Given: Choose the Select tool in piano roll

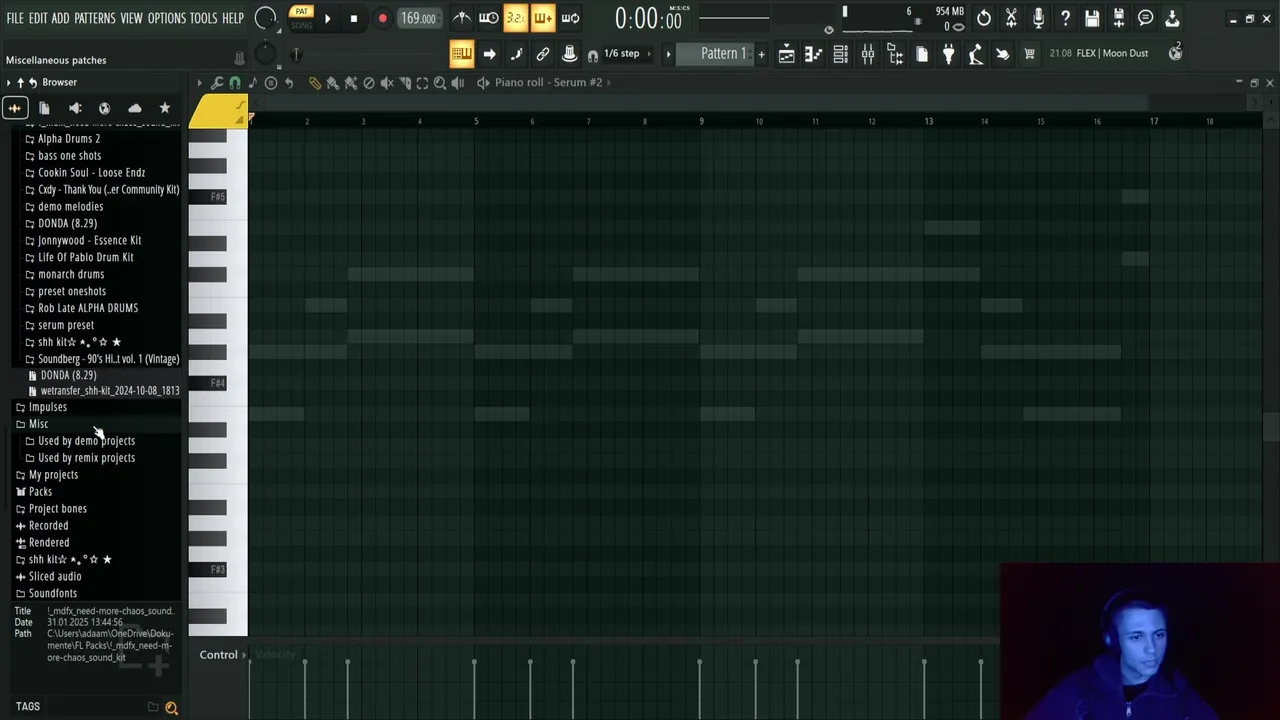Looking at the screenshot, I should [422, 83].
